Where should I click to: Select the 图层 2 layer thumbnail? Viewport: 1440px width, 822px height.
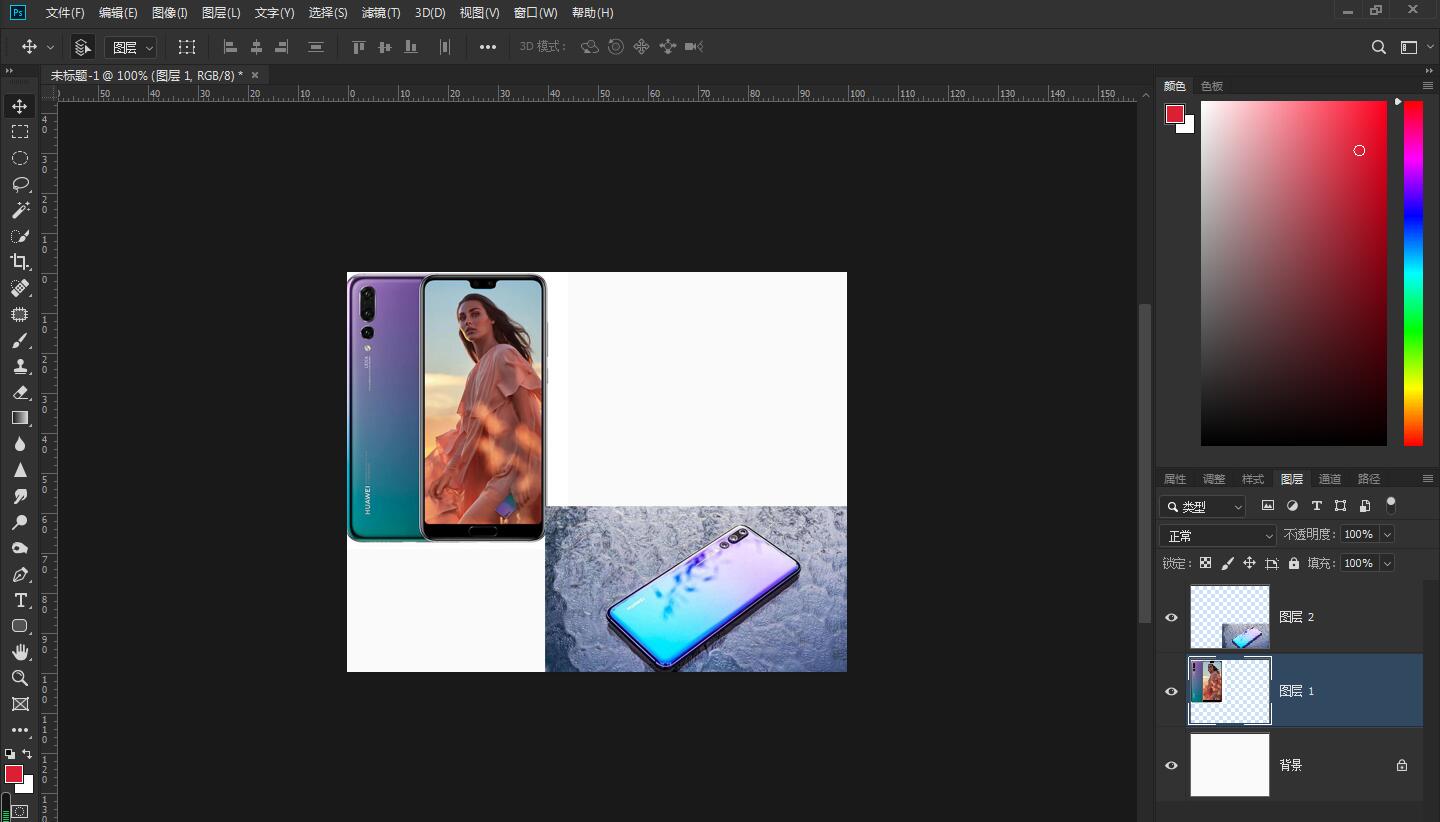(1229, 617)
